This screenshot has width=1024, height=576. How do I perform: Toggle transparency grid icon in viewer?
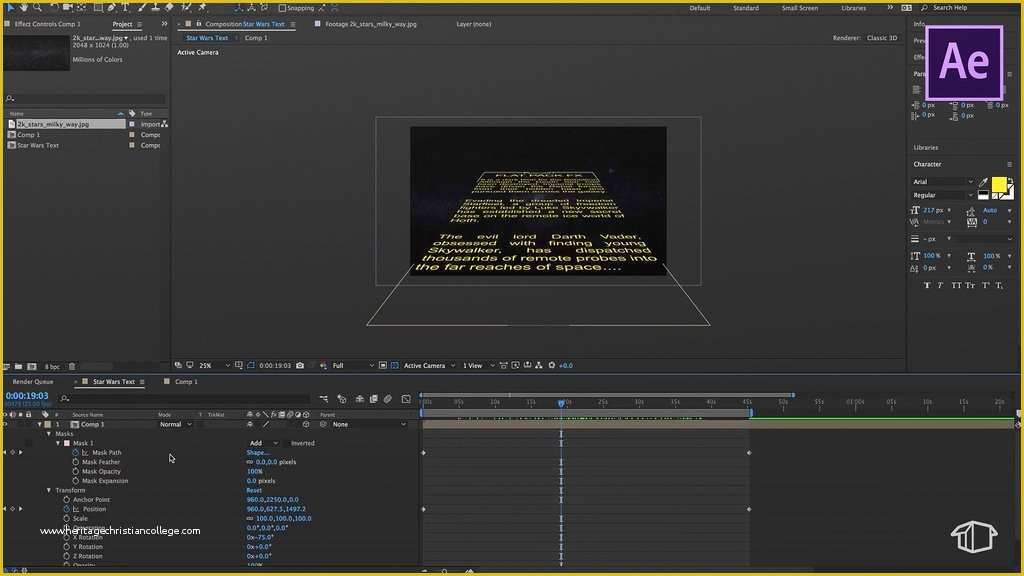coord(394,366)
